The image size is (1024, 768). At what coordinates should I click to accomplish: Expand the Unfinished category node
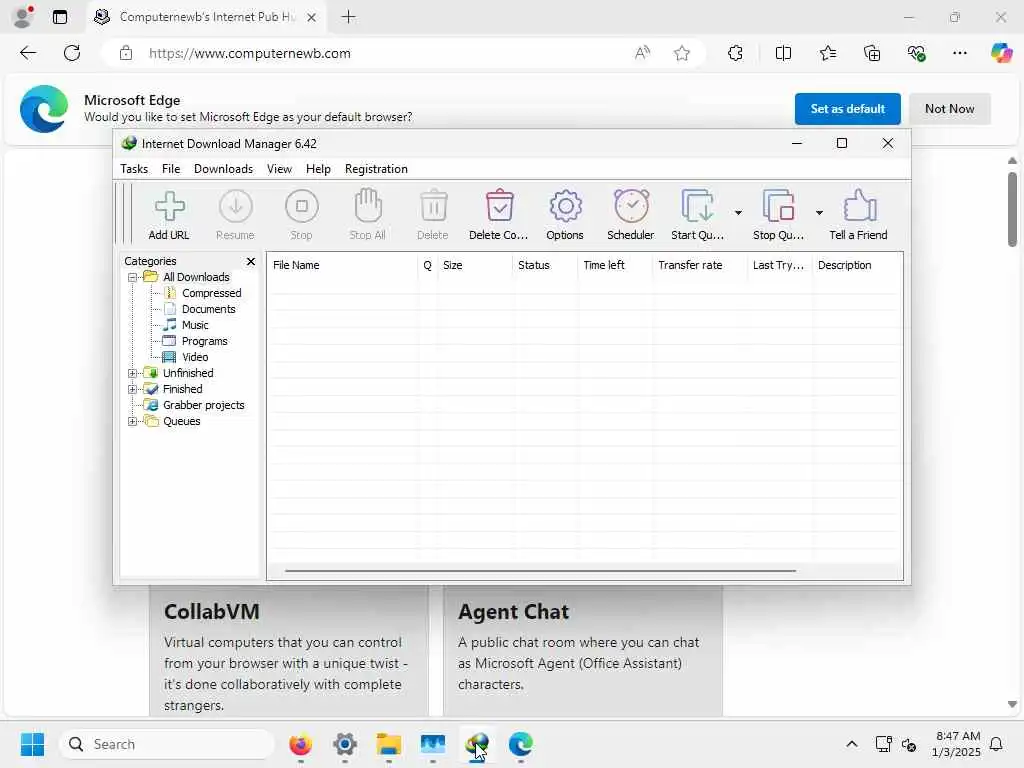pos(133,373)
